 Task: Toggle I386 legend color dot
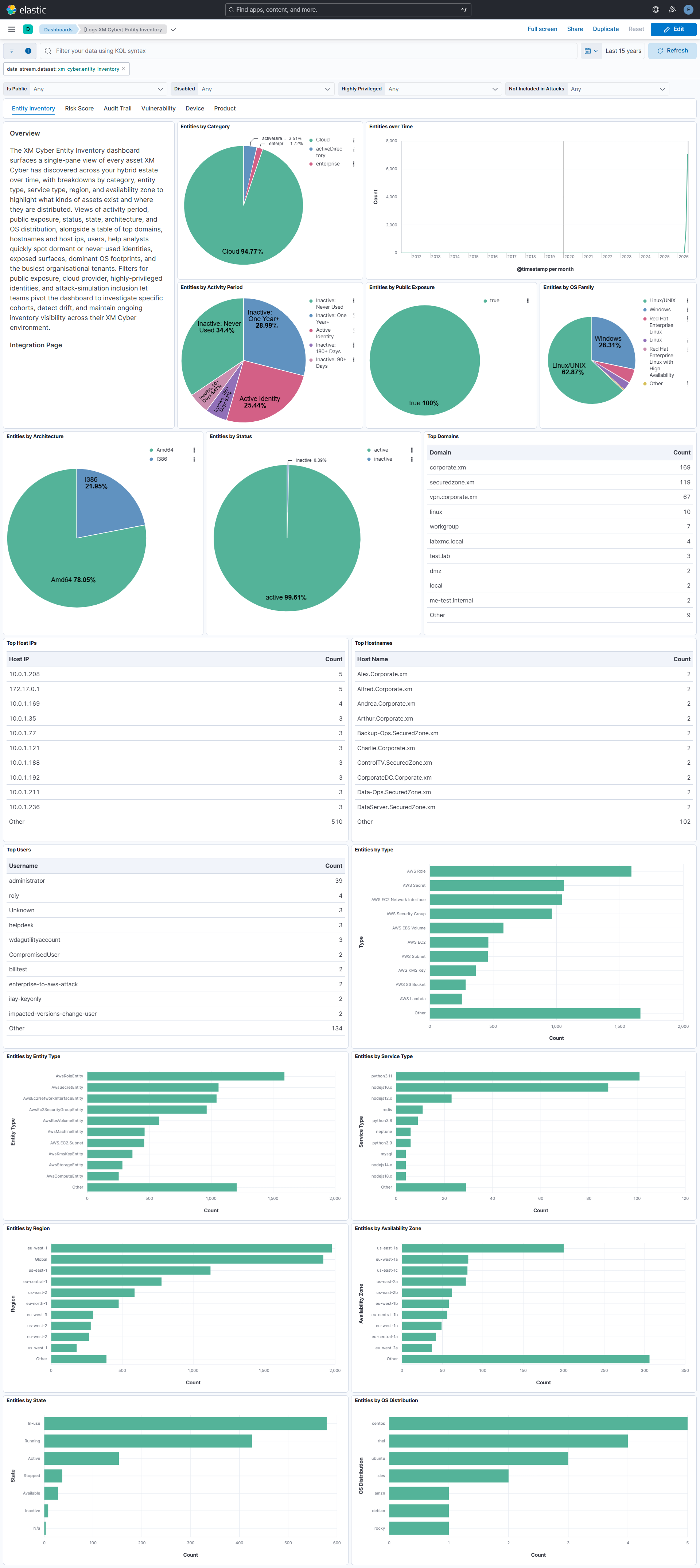pyautogui.click(x=151, y=460)
